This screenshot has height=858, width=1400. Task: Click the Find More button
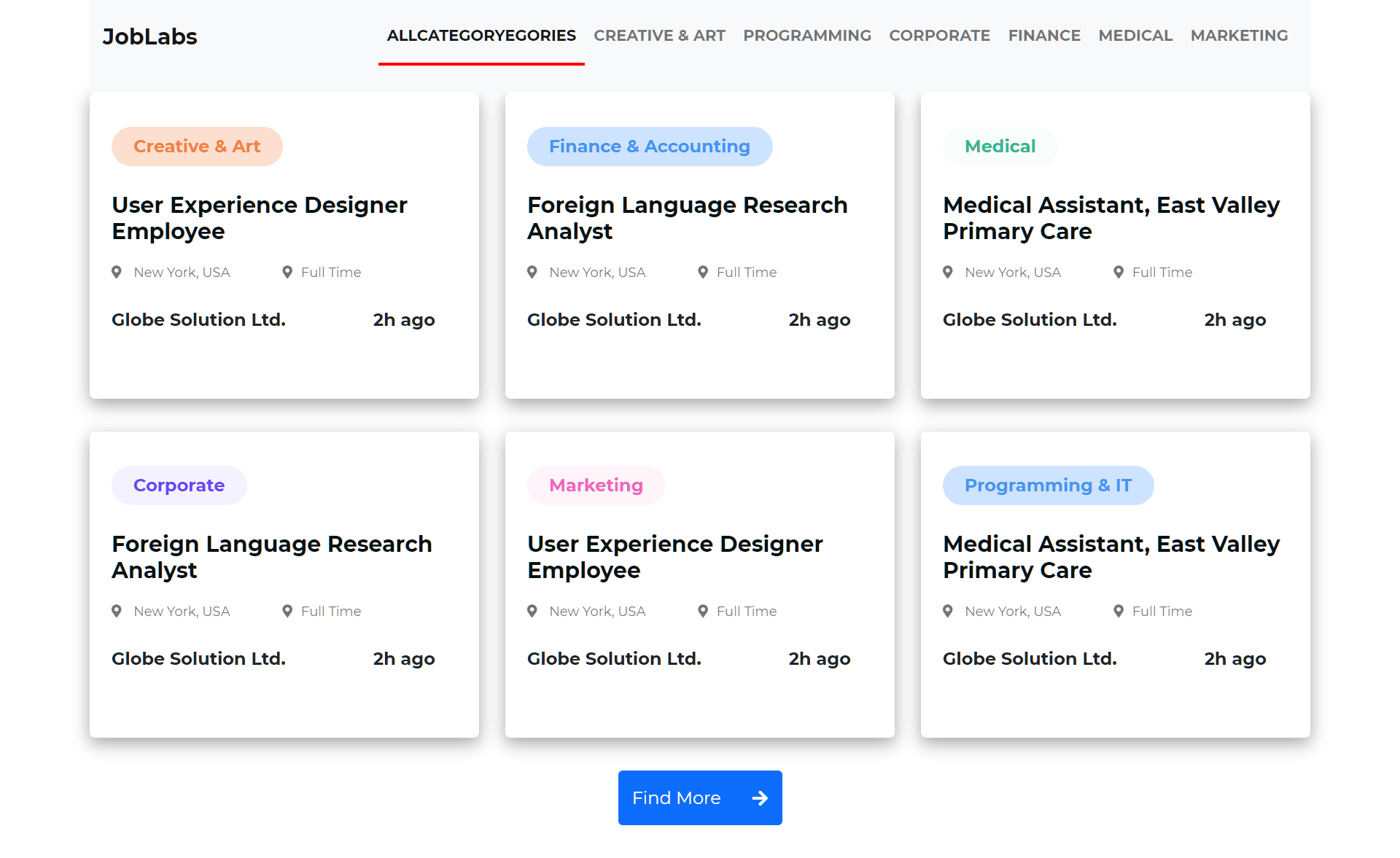point(699,797)
